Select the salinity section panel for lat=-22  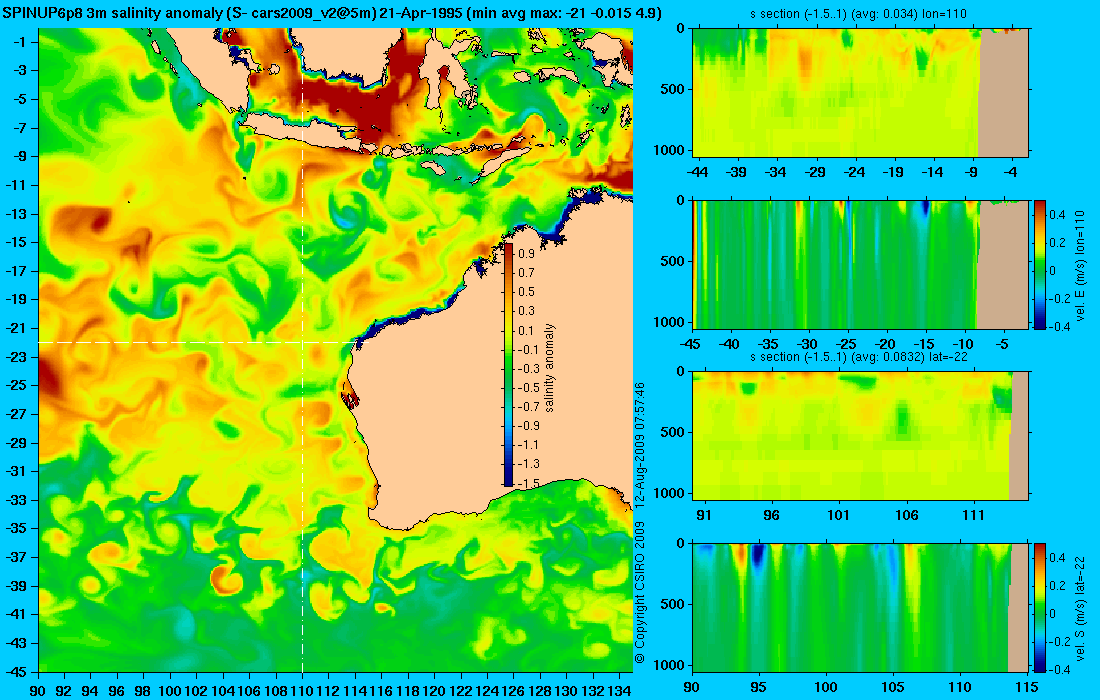coord(861,436)
